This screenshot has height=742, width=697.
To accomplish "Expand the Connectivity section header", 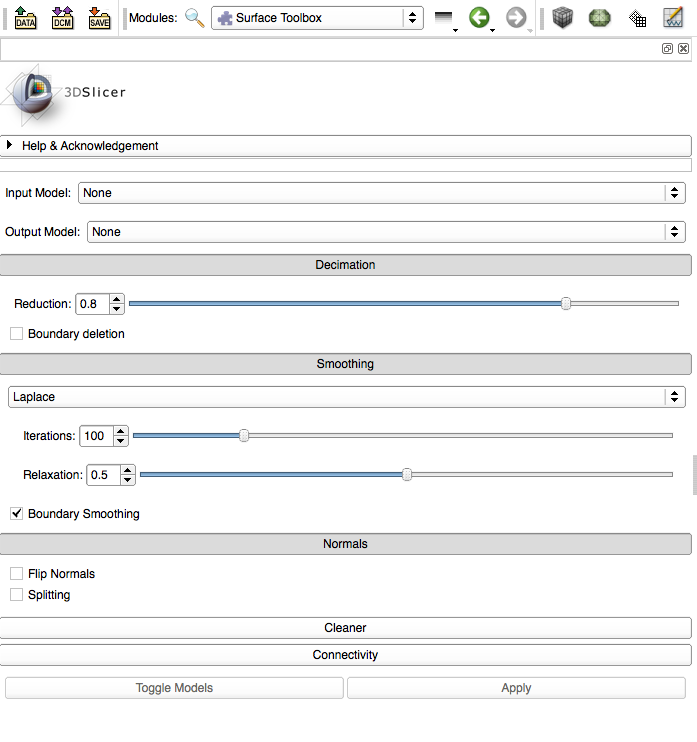I will [345, 655].
